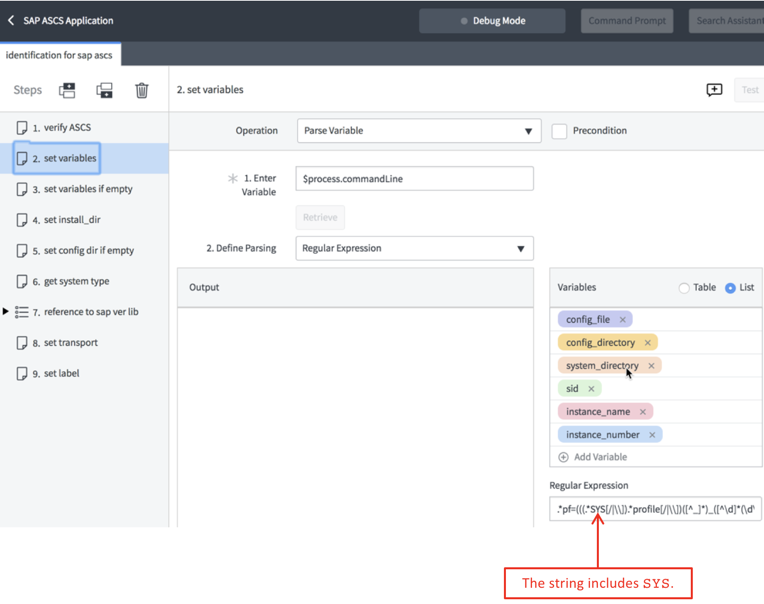Open the add comment icon near Test
The height and width of the screenshot is (604, 764).
[x=714, y=90]
